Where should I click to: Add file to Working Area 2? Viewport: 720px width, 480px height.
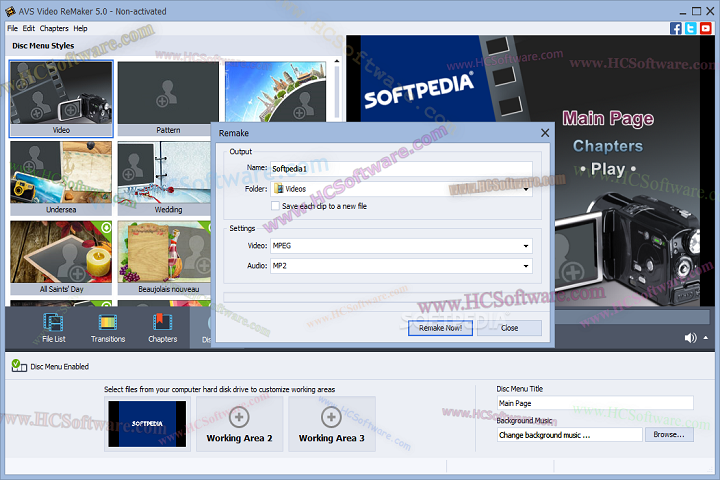point(240,424)
